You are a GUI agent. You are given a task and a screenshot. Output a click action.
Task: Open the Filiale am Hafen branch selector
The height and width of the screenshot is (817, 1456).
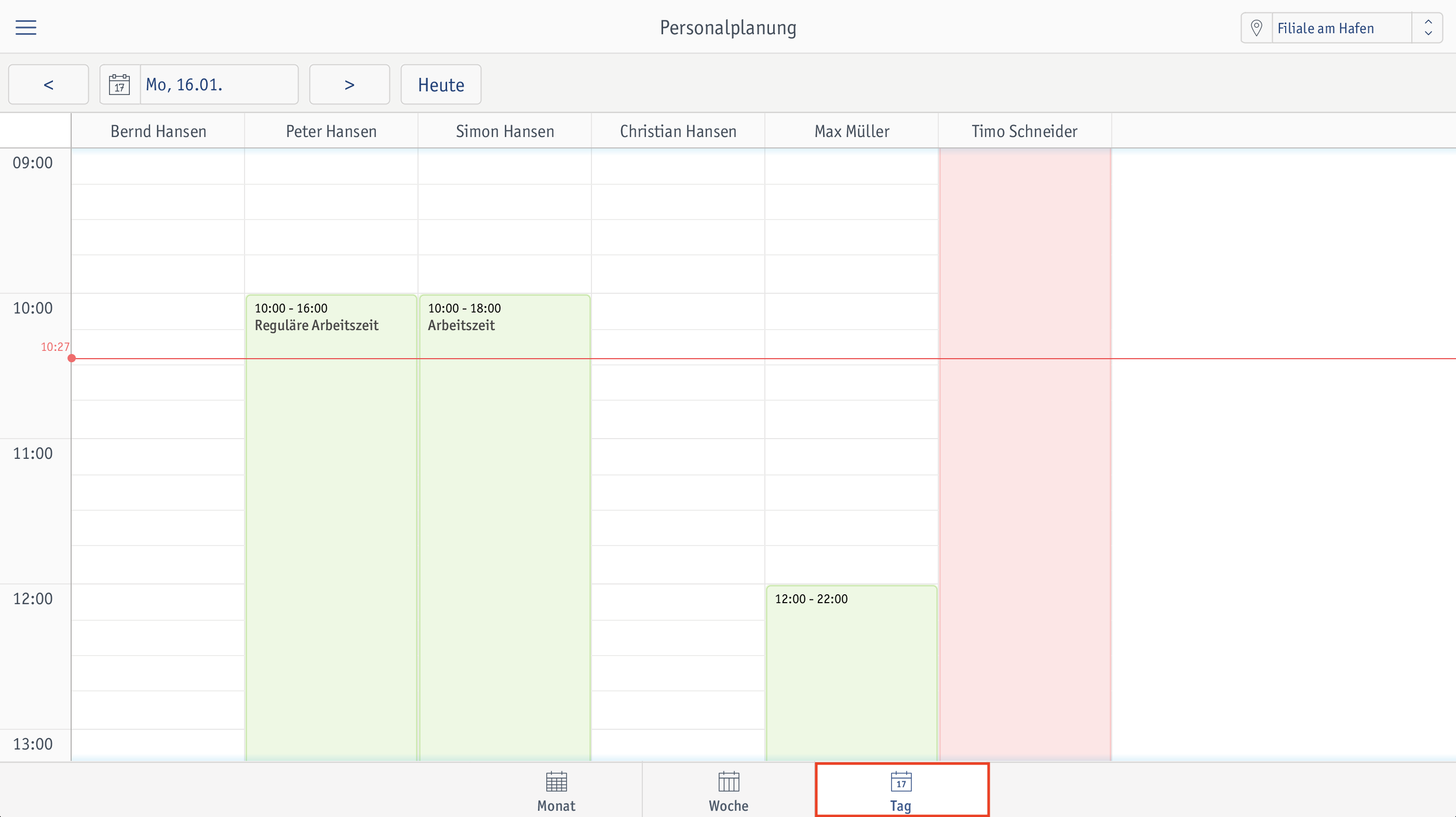pyautogui.click(x=1341, y=28)
